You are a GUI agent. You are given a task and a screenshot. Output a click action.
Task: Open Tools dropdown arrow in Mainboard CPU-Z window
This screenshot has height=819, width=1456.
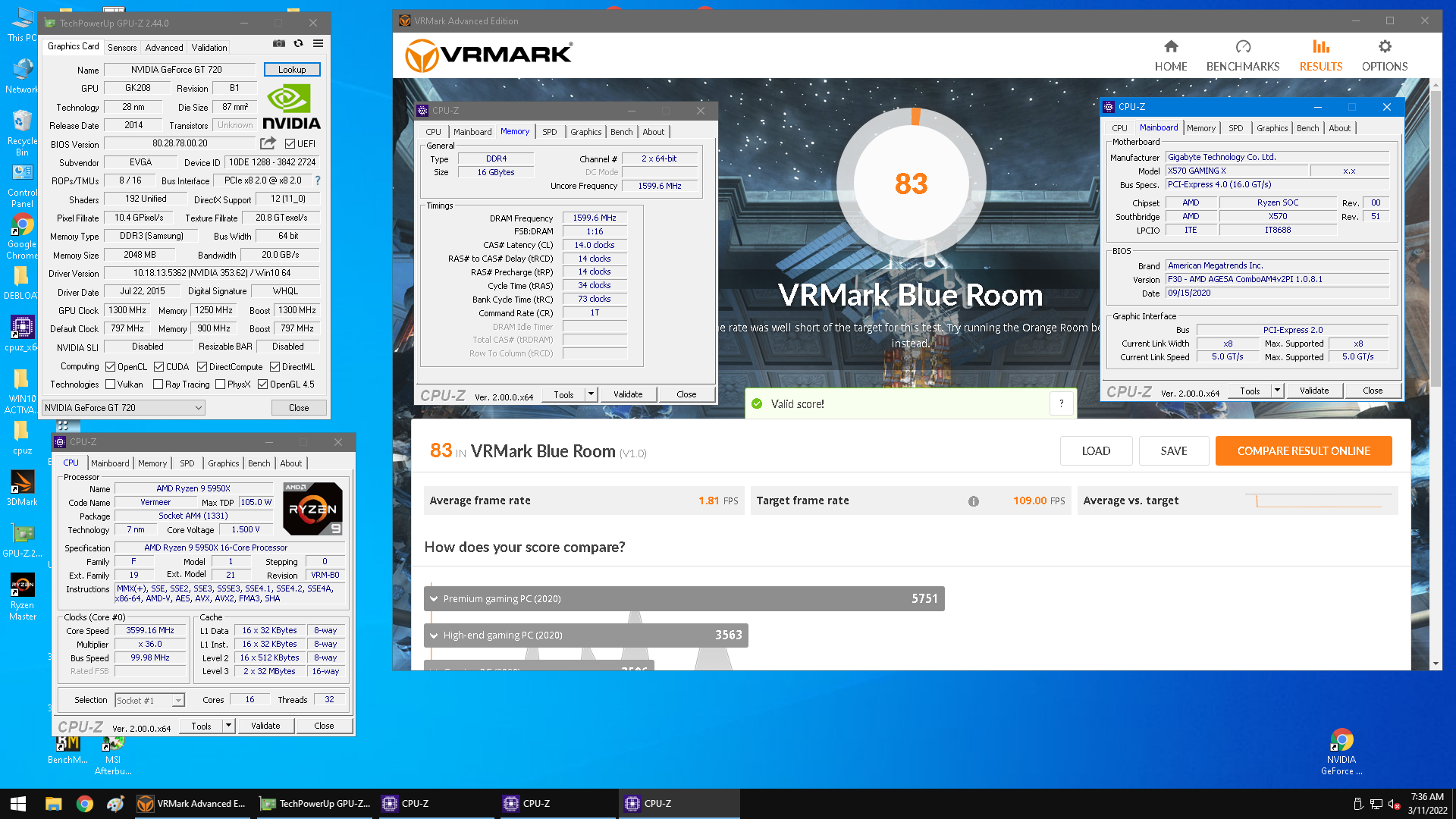[x=1277, y=391]
